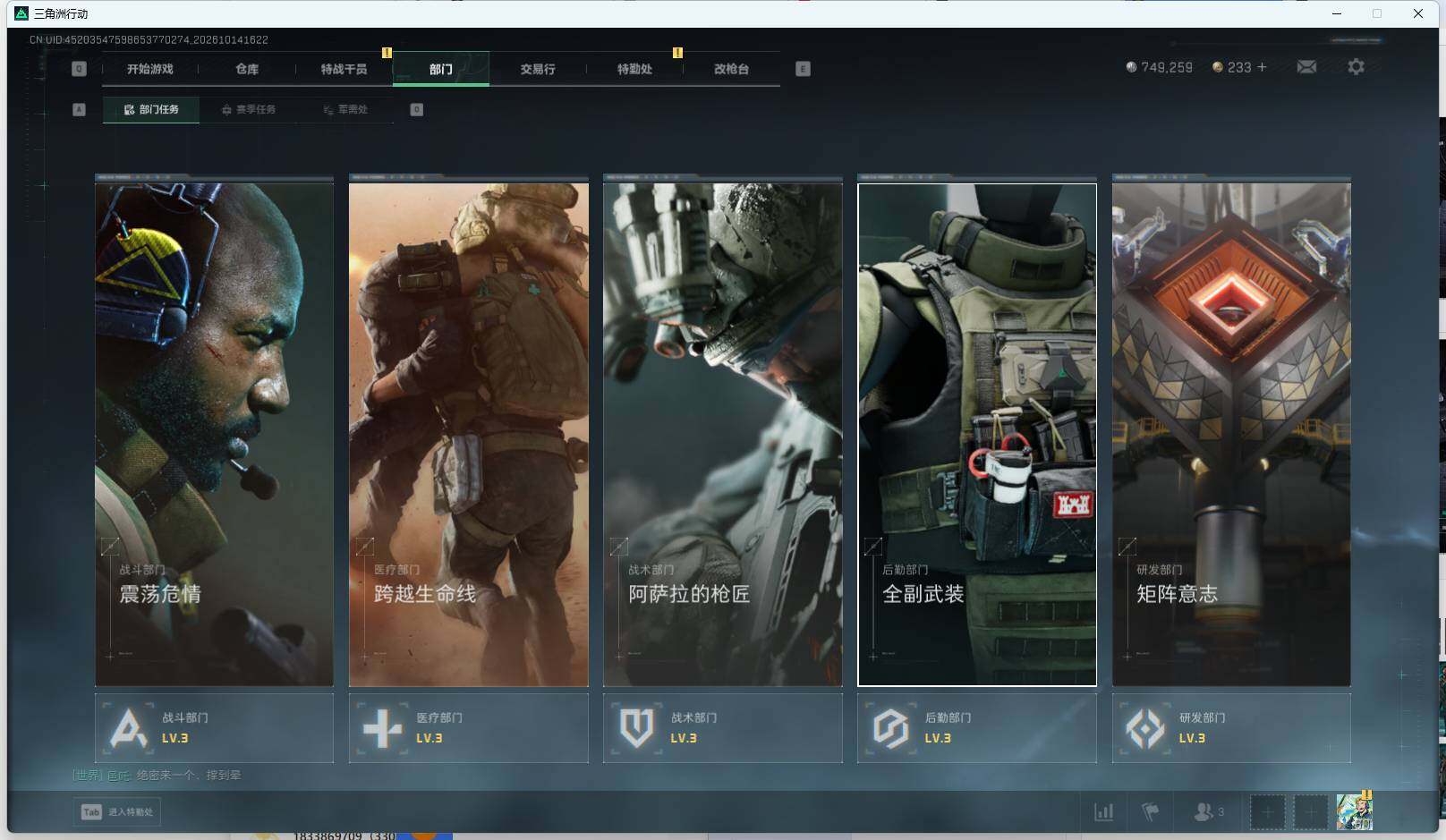Click the 749,259 currency balance
This screenshot has width=1446, height=840.
(1159, 67)
